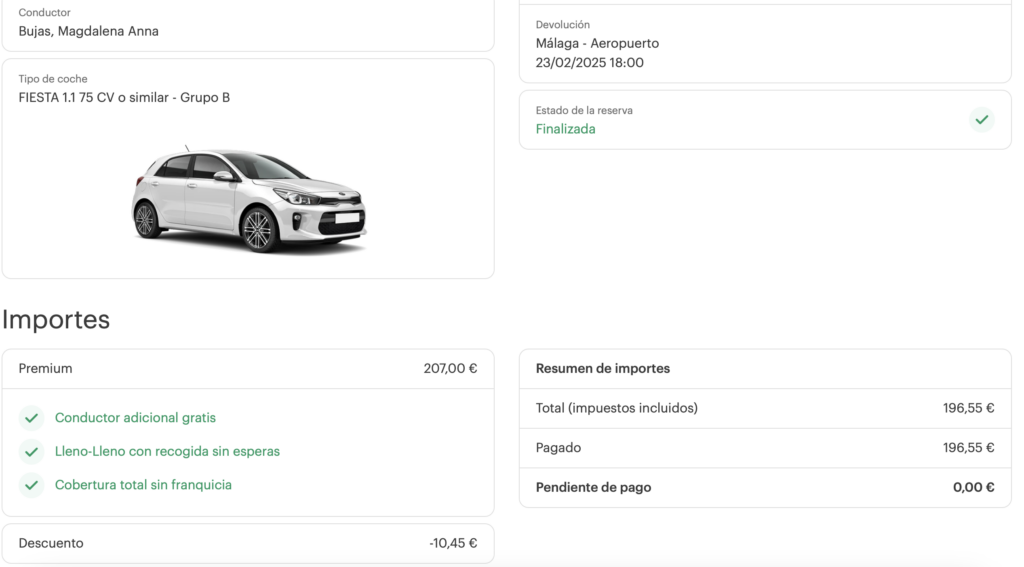This screenshot has width=1024, height=567.
Task: Select Lleno-Lleno con recogida sin esperas text
Action: click(167, 452)
